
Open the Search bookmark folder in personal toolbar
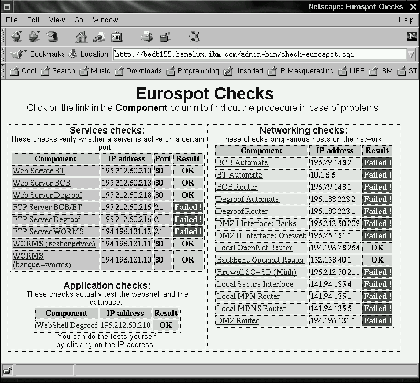click(x=58, y=71)
